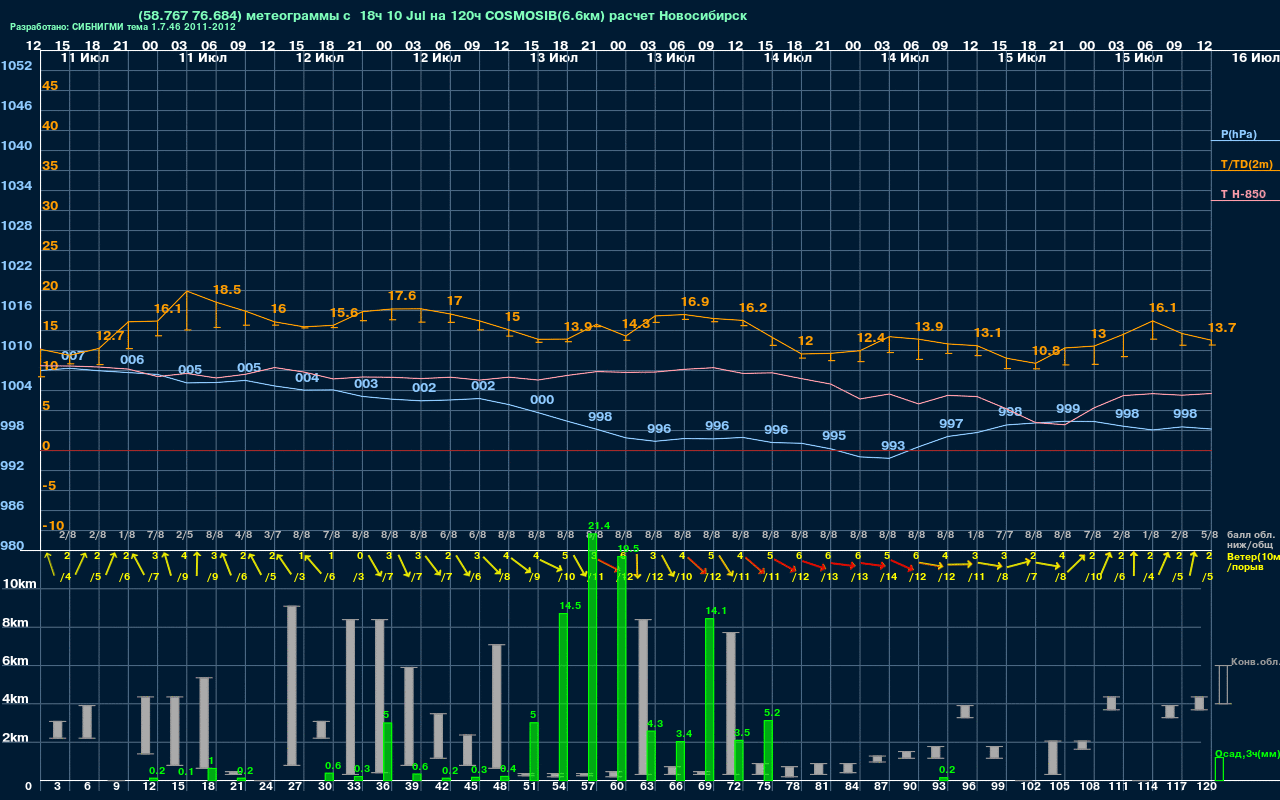Click the 5.2 precipitation amount label
The image size is (1280, 800).
pos(772,712)
